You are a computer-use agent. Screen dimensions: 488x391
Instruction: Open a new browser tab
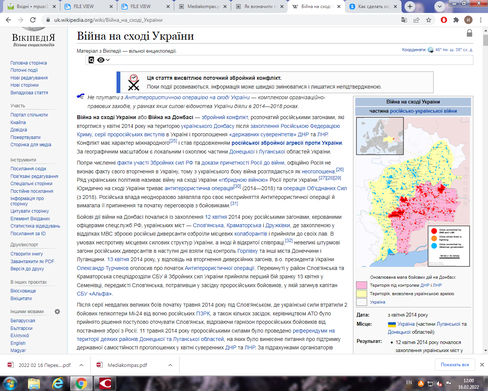[410, 6]
